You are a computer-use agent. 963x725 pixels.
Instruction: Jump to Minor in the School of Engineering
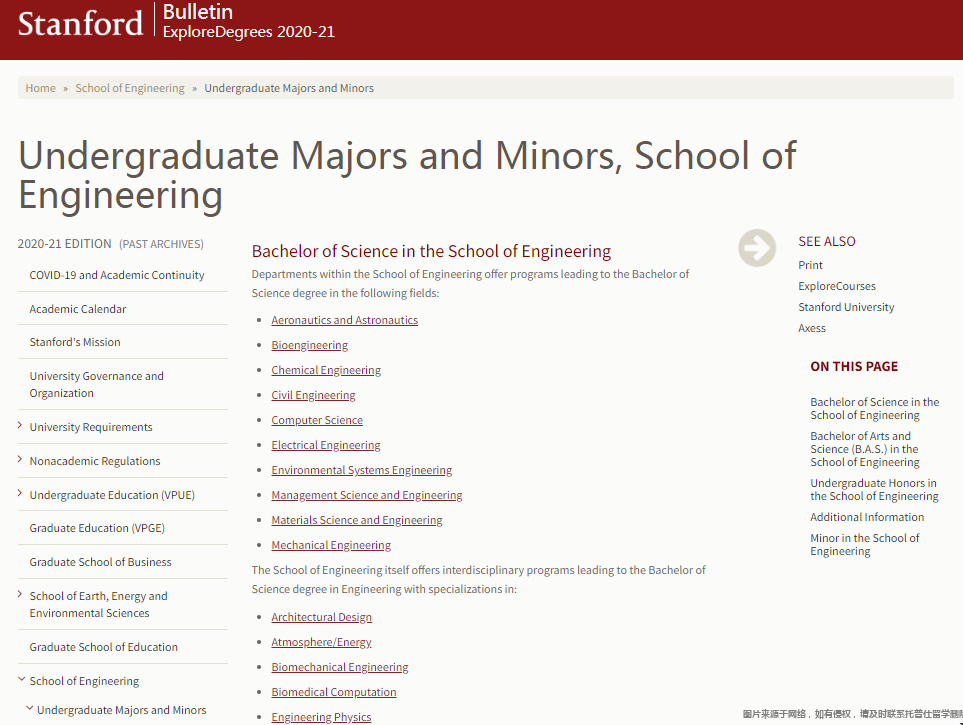[865, 544]
